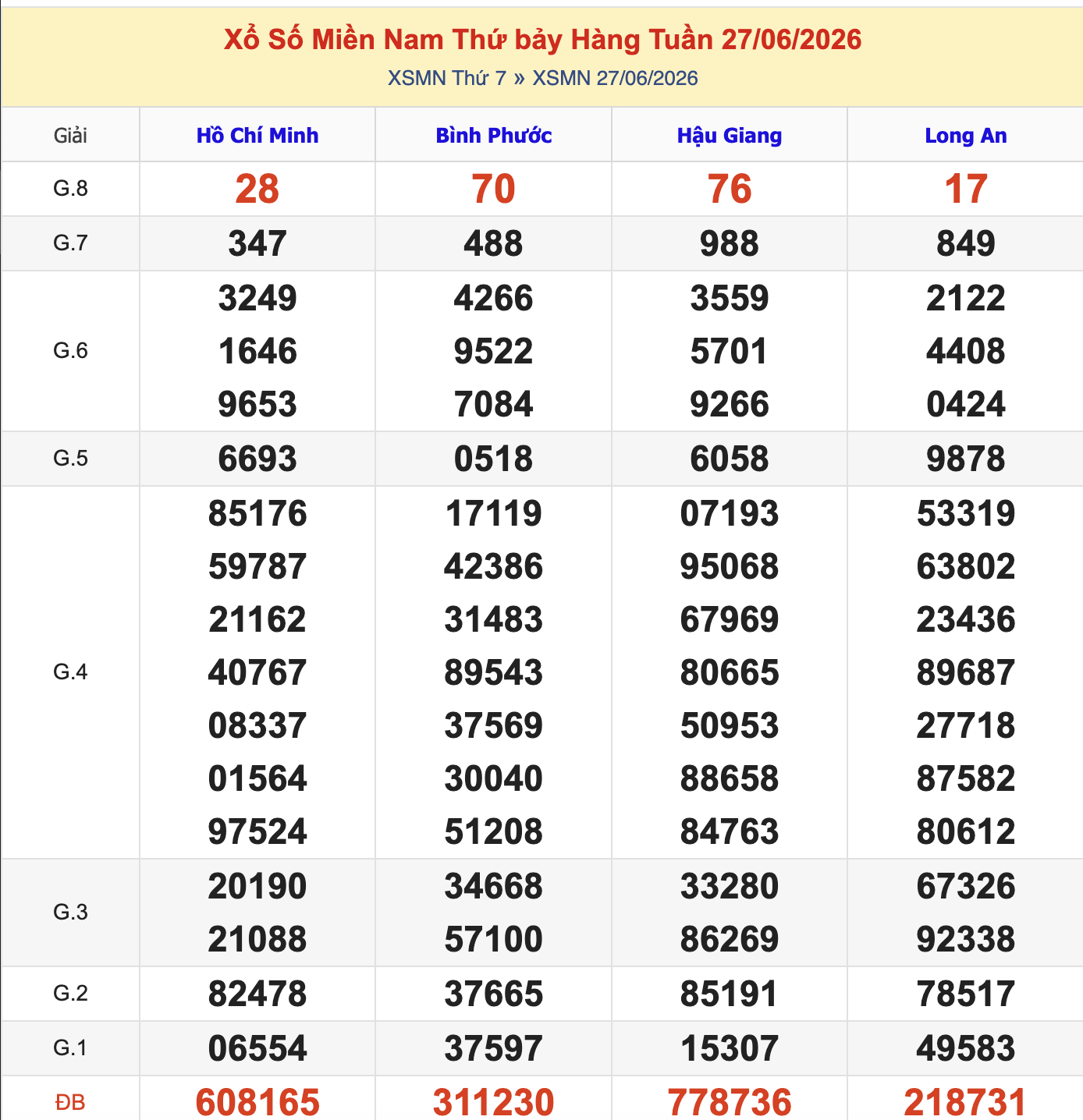1083x1120 pixels.
Task: Click the G.2 row label
Action: [70, 994]
